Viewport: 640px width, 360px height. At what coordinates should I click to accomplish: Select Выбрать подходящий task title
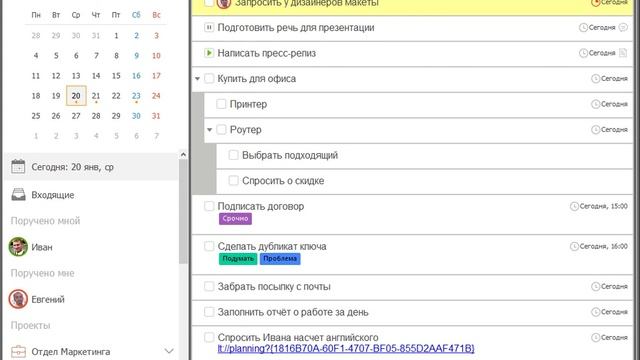(x=290, y=155)
